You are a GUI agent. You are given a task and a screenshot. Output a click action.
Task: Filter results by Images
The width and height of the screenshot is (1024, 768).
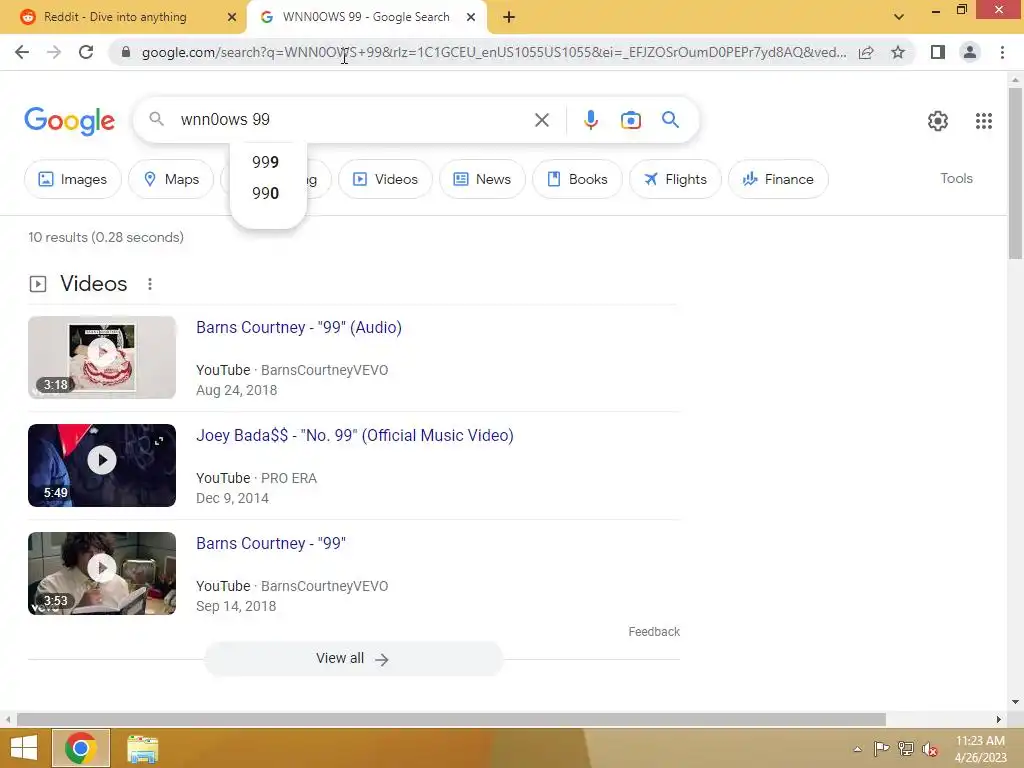click(x=72, y=179)
